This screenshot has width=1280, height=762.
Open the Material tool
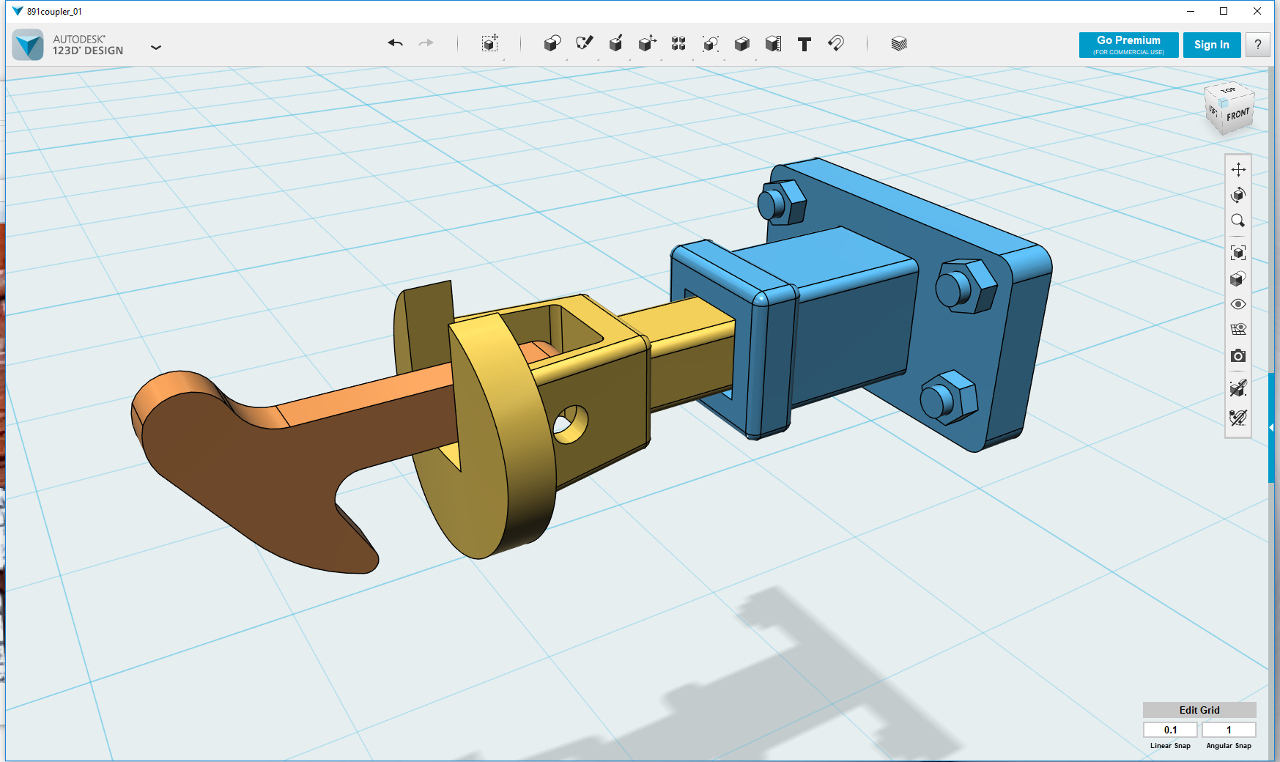pyautogui.click(x=899, y=44)
